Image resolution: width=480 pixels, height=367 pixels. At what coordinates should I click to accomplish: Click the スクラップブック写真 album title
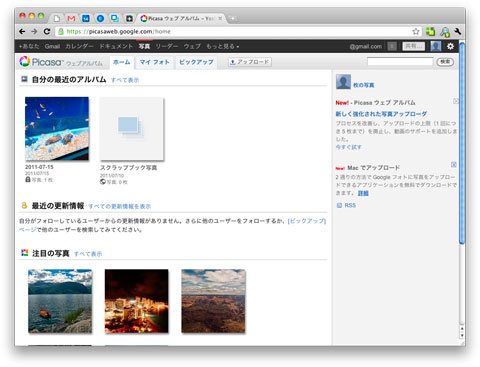click(129, 168)
